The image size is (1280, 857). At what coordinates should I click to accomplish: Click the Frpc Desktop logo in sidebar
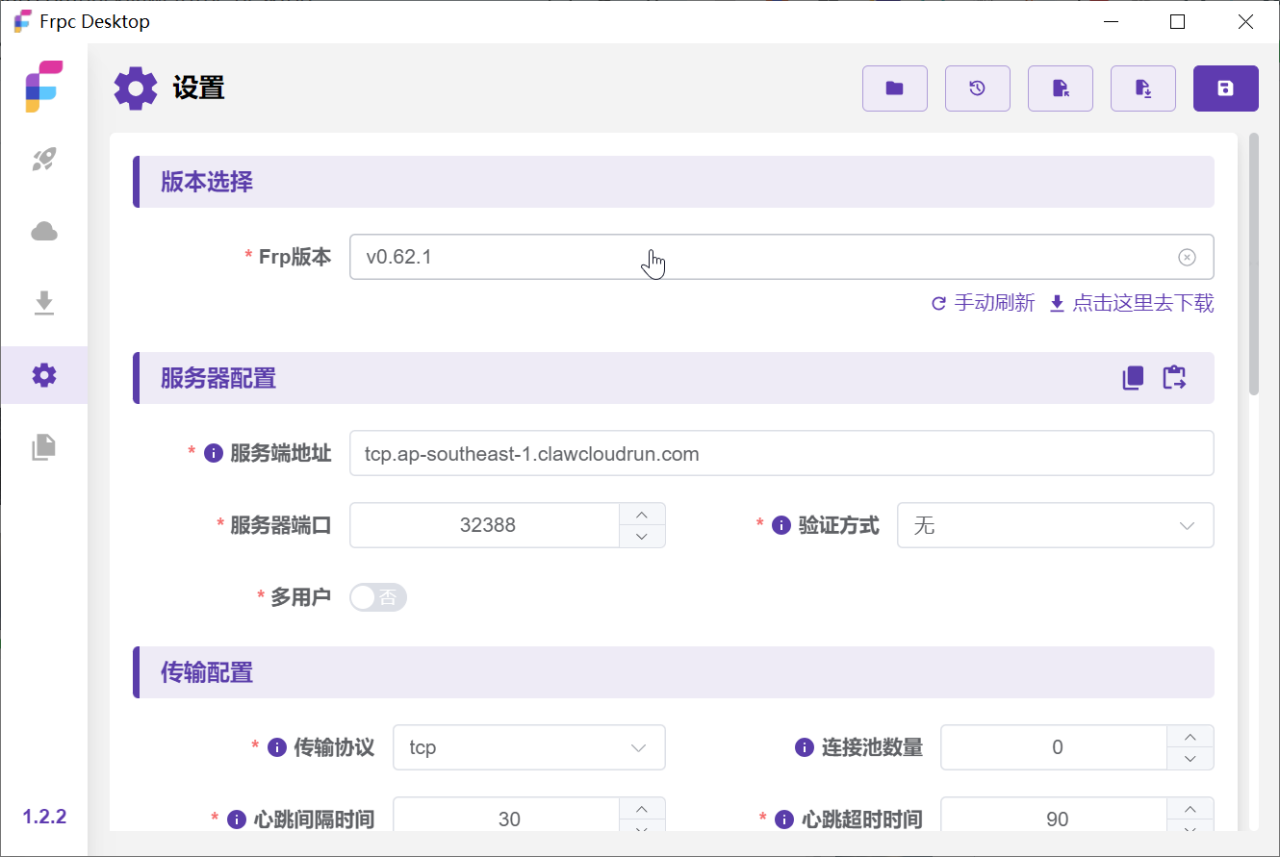tap(44, 86)
